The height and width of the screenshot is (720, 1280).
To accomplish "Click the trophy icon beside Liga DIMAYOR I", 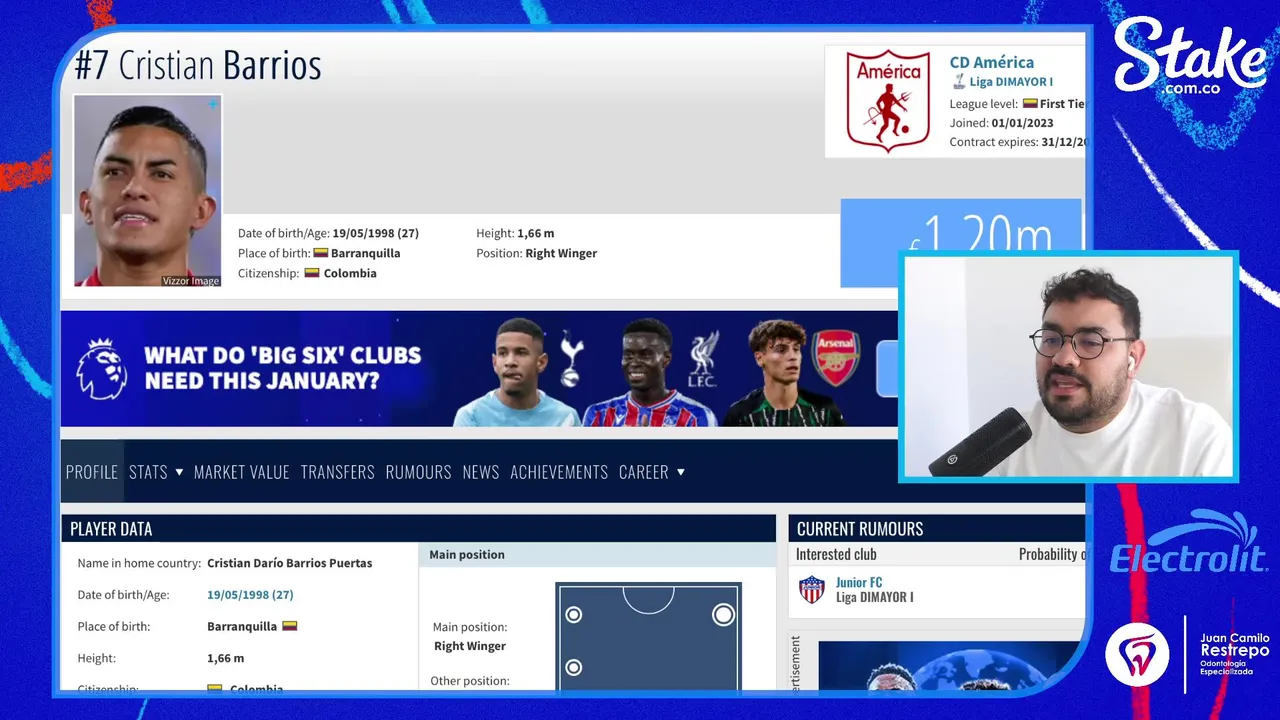I will coord(959,82).
